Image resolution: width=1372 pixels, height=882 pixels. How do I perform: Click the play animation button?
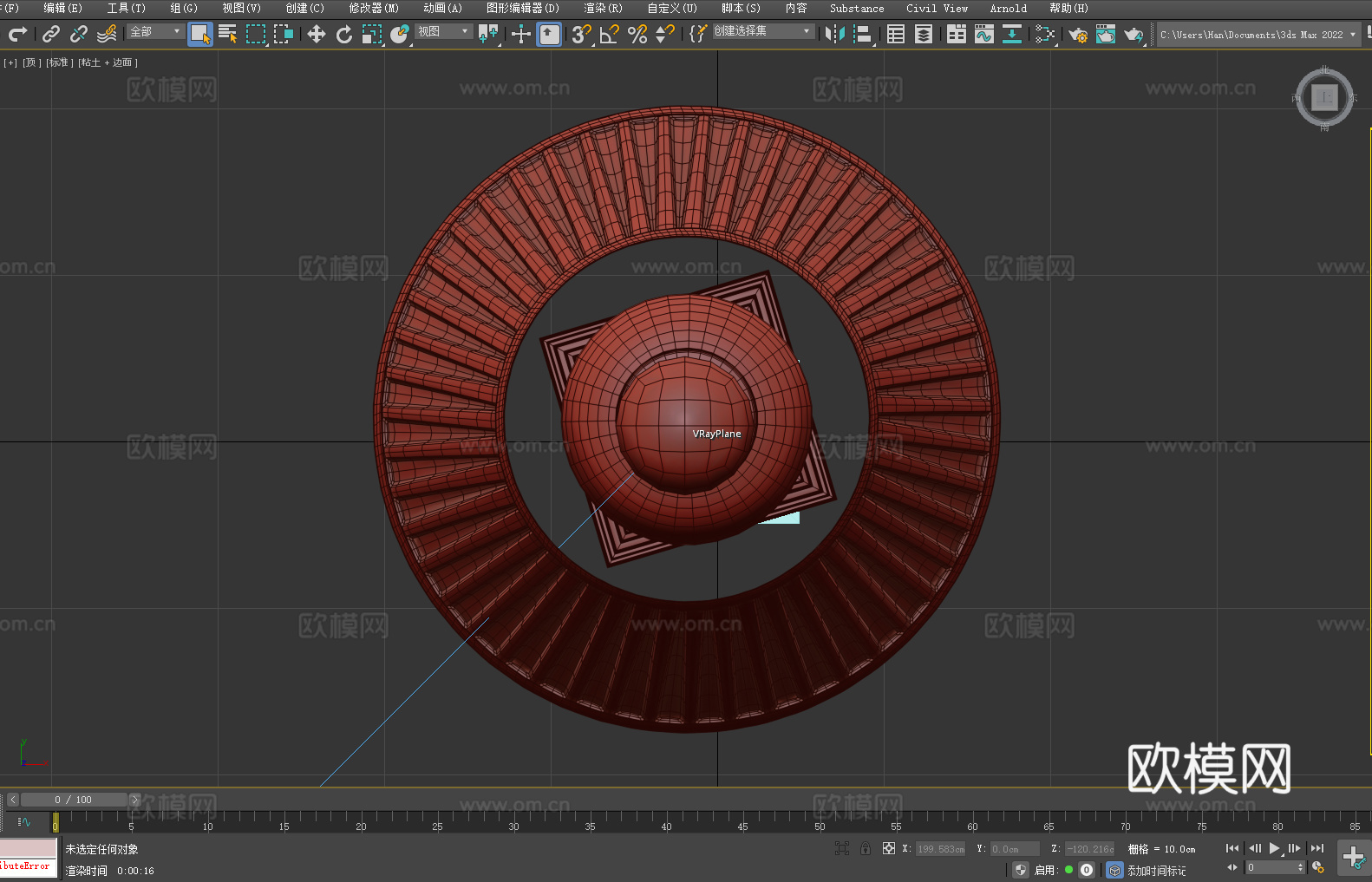point(1274,848)
